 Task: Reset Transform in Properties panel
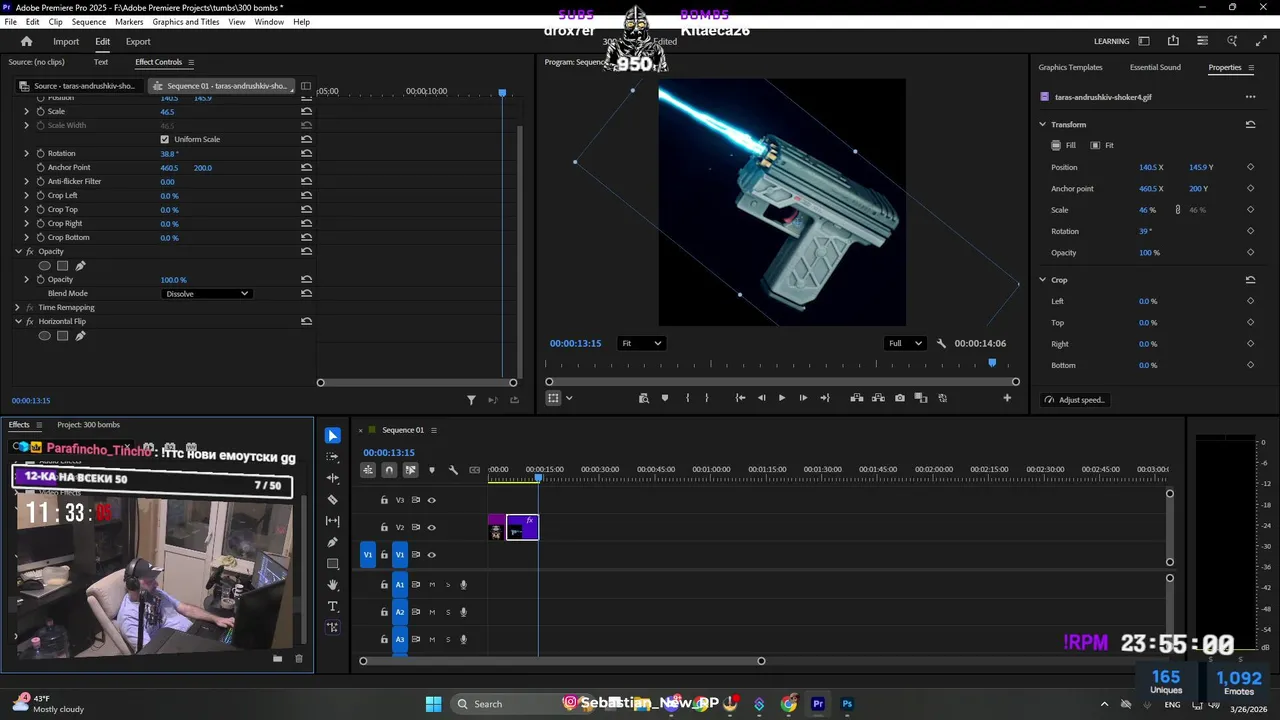coord(1250,125)
